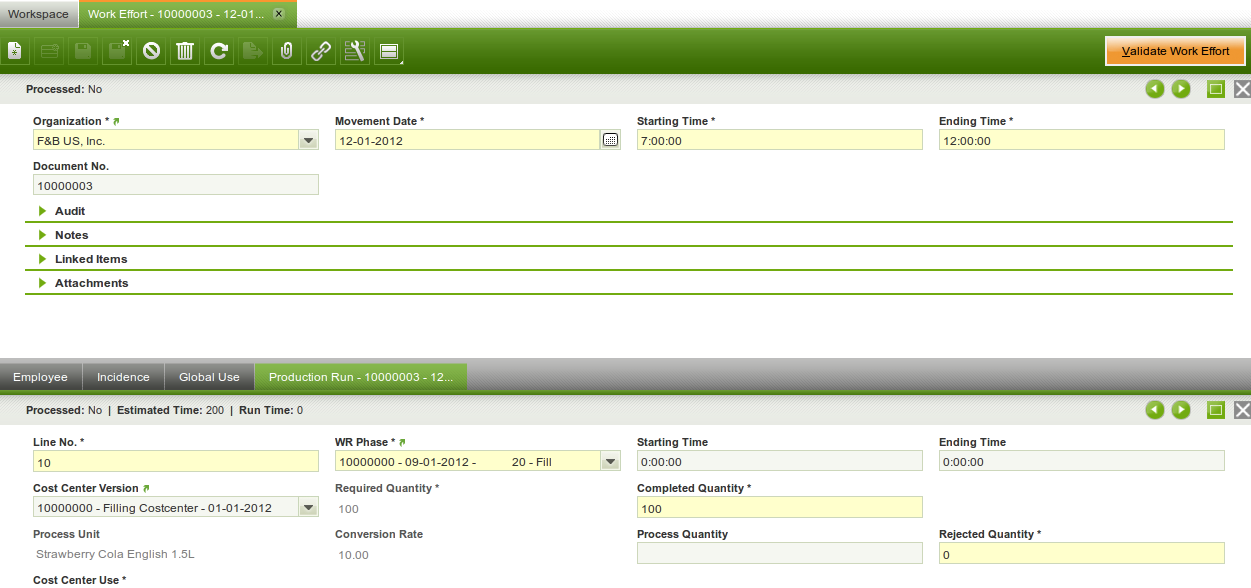Click the Undo changes toolbar icon

pos(151,51)
